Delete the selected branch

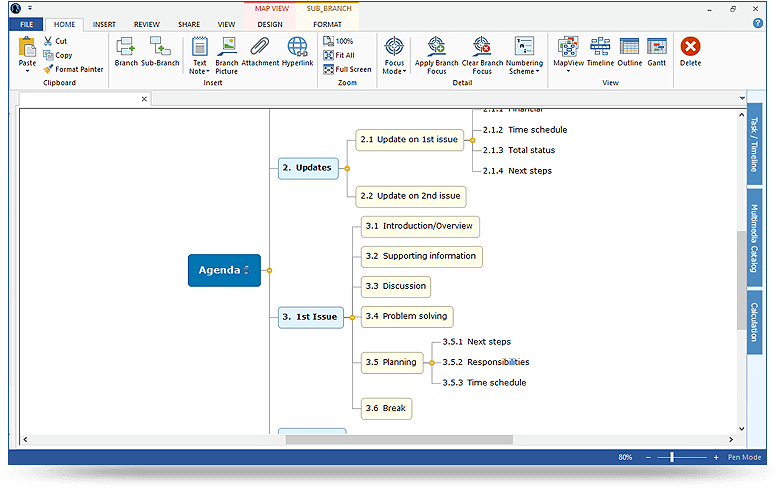tap(690, 51)
